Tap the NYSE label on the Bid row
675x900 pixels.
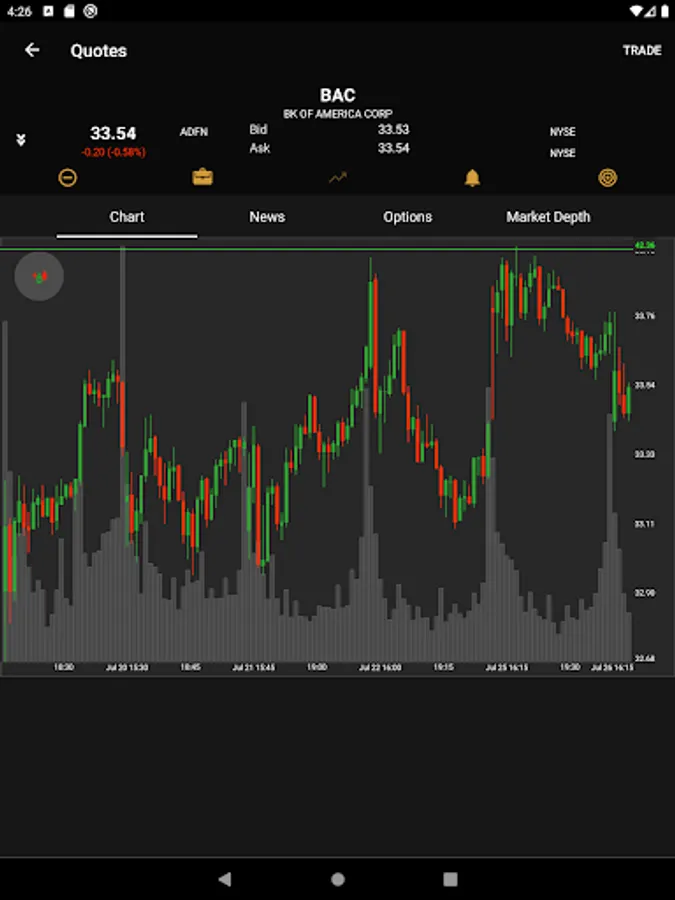(x=562, y=131)
